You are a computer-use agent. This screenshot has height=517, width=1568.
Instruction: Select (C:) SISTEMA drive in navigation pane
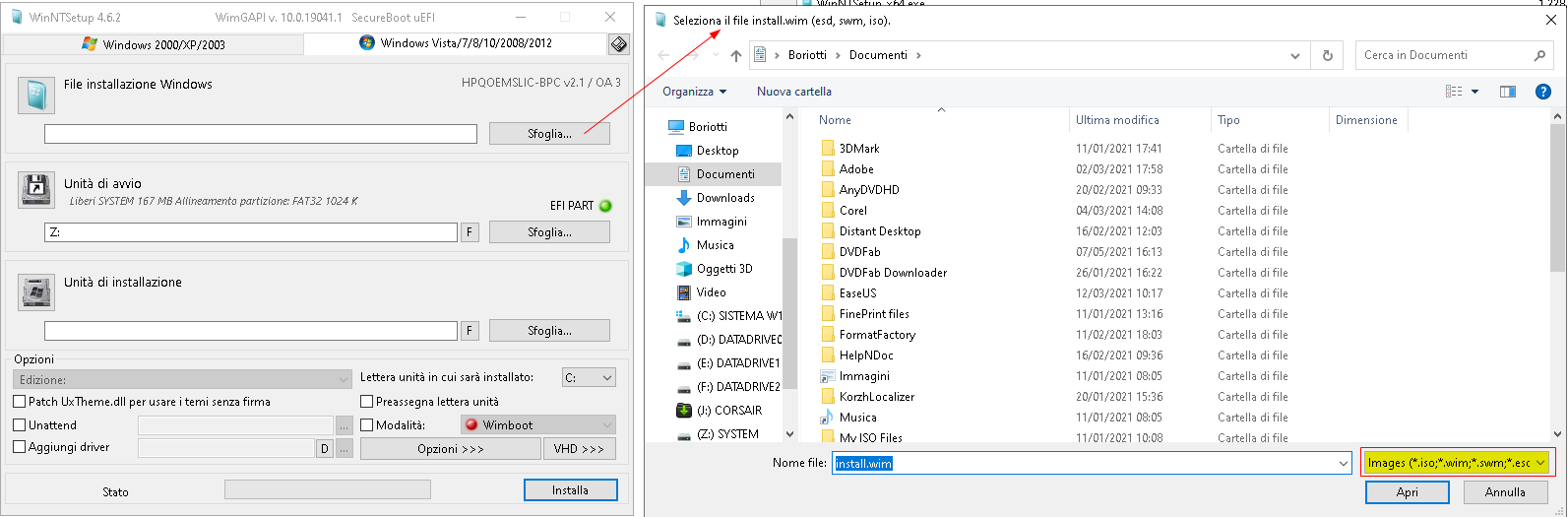pos(738,316)
